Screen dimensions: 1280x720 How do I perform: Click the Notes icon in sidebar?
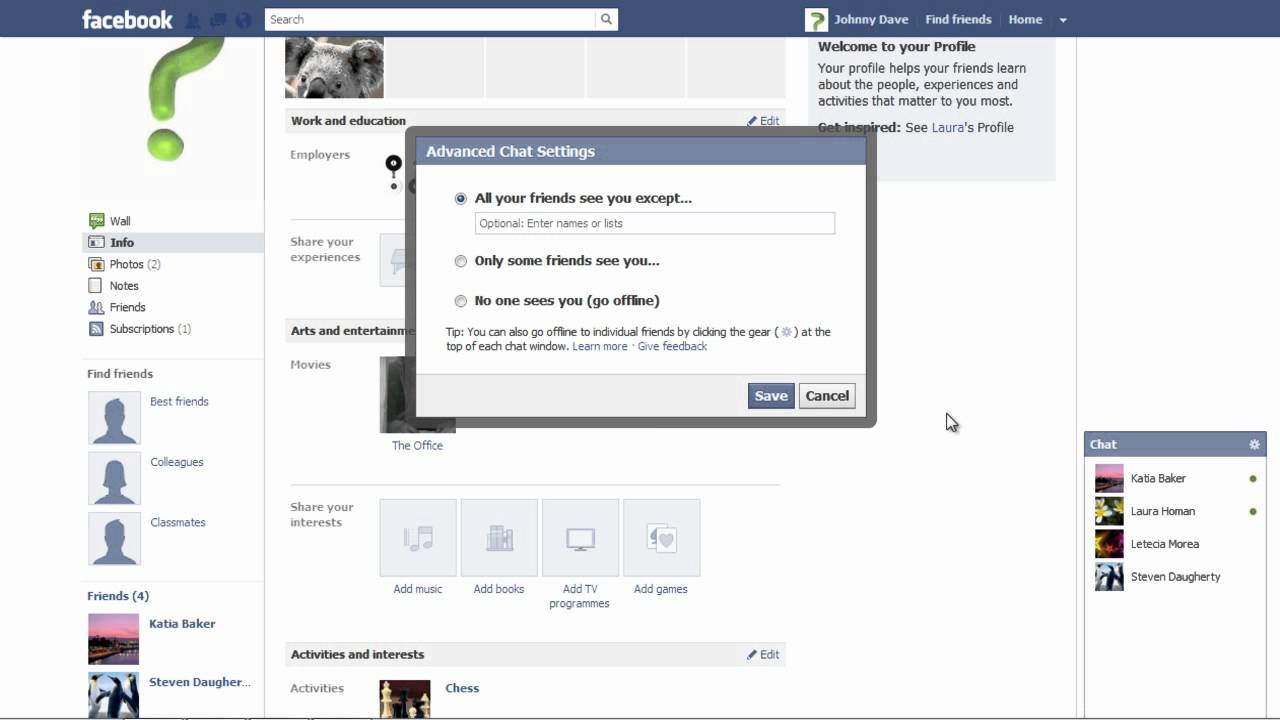[x=96, y=286]
